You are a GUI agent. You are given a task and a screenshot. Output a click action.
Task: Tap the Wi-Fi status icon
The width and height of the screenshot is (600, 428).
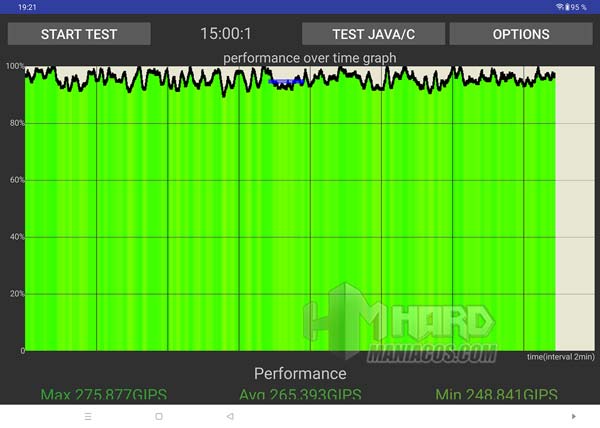pos(559,7)
